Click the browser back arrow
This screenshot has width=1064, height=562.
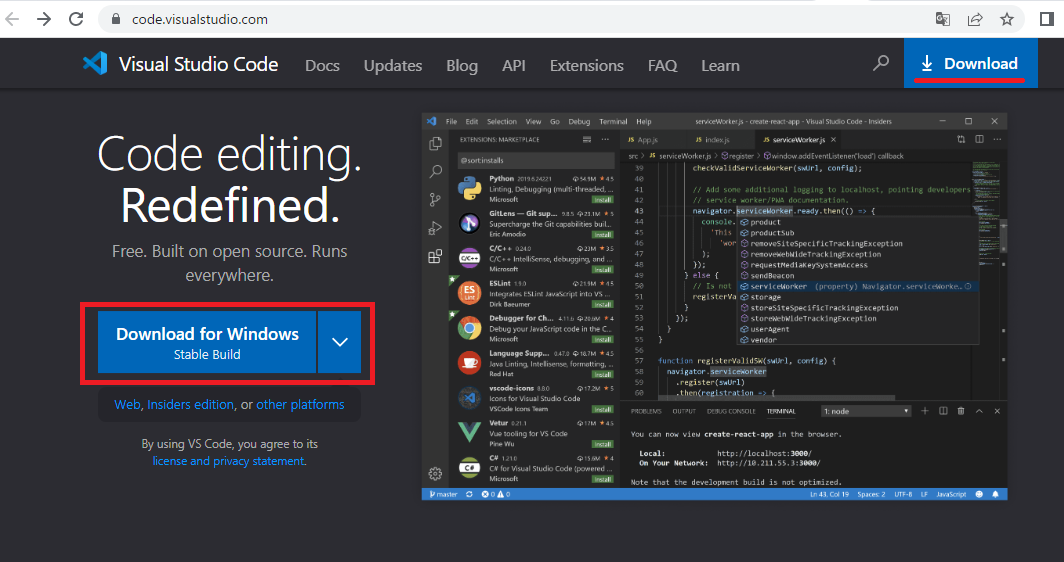click(x=12, y=19)
